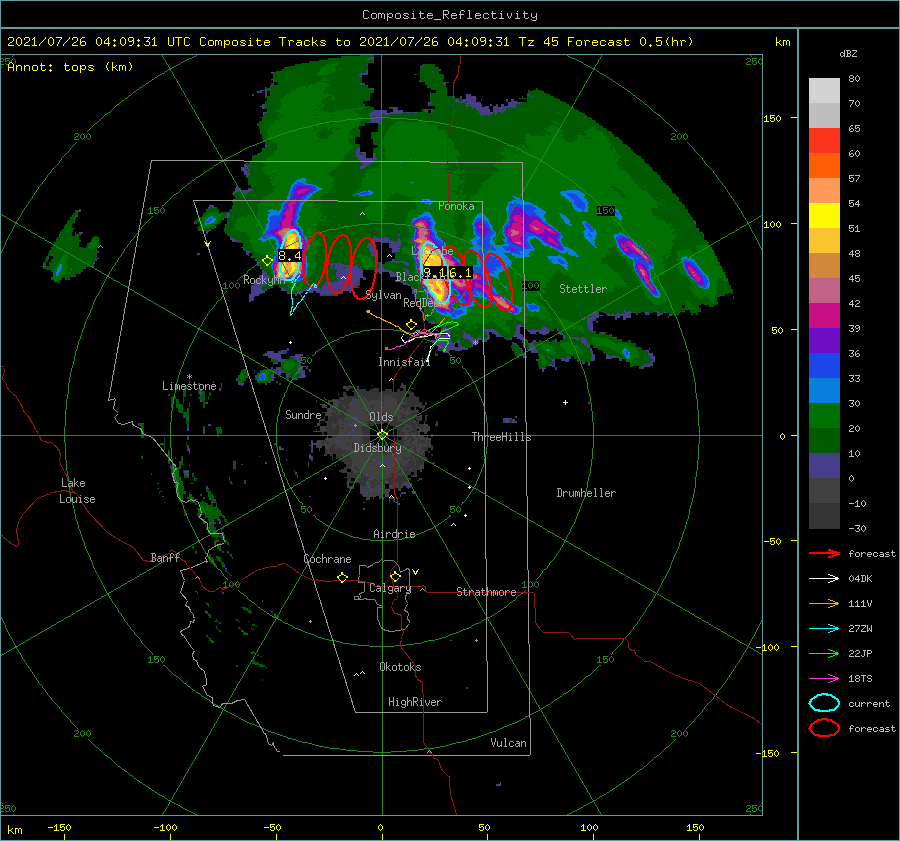
Task: Click the Lake Louise label
Action: pyautogui.click(x=77, y=491)
